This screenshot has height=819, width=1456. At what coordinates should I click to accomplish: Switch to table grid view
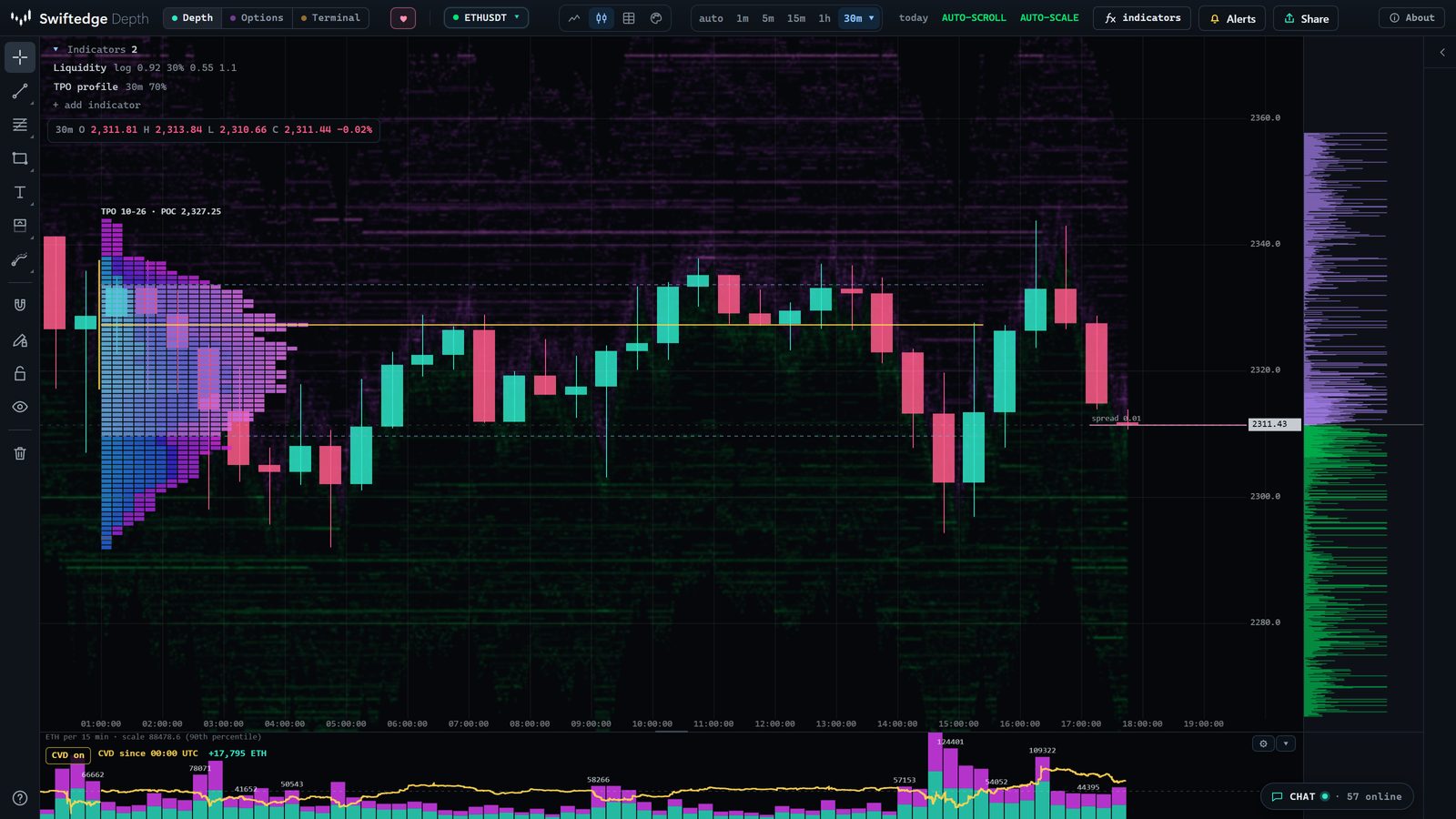tap(629, 18)
